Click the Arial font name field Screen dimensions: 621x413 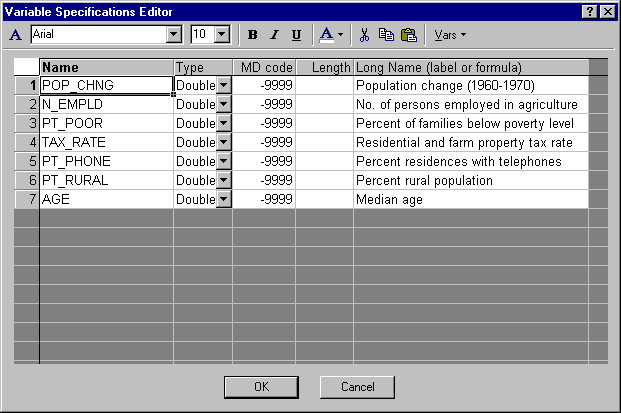(99, 34)
